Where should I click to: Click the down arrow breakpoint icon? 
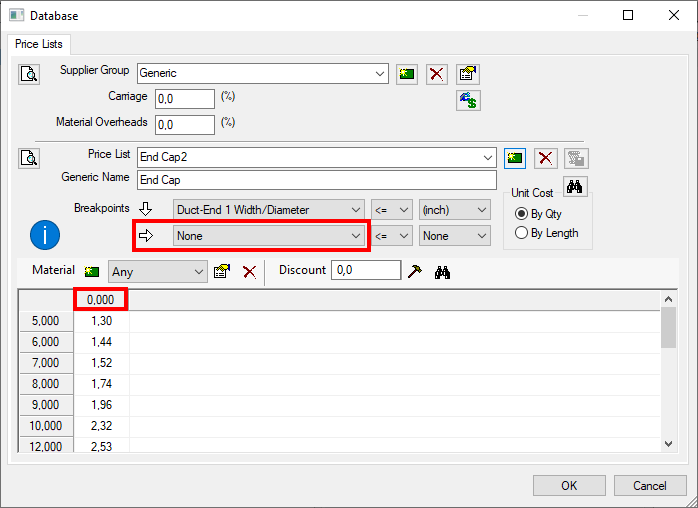[x=146, y=208]
